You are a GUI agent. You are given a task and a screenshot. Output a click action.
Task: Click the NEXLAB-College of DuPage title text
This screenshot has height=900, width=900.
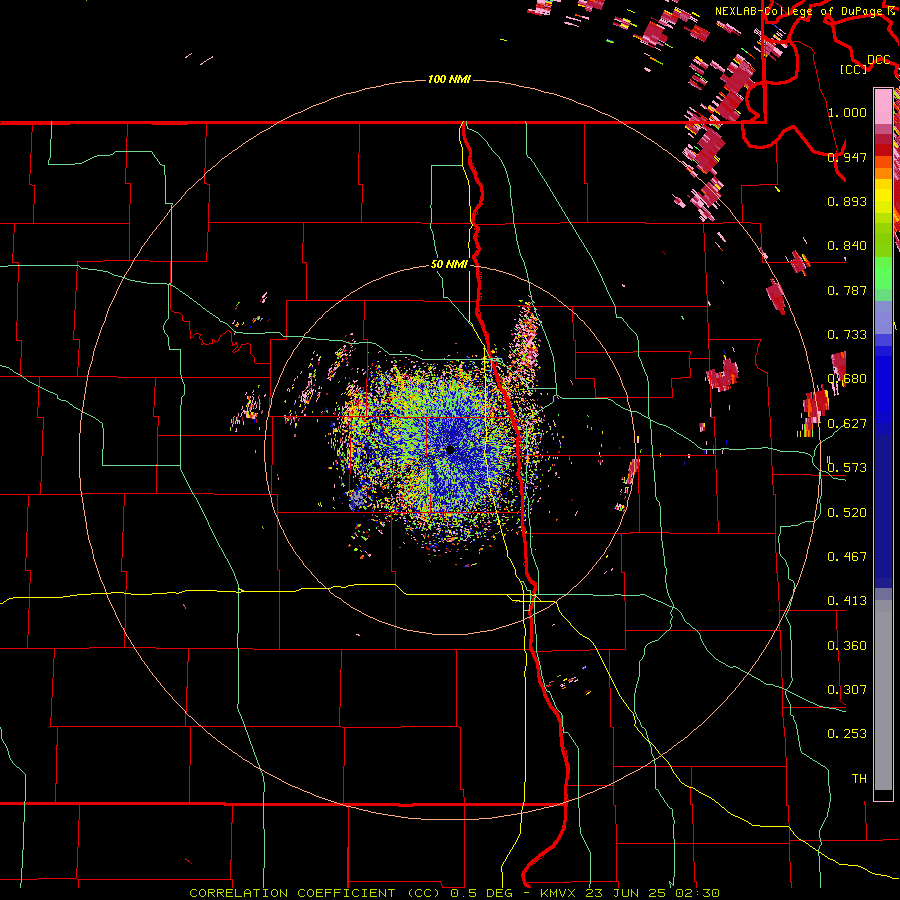801,11
